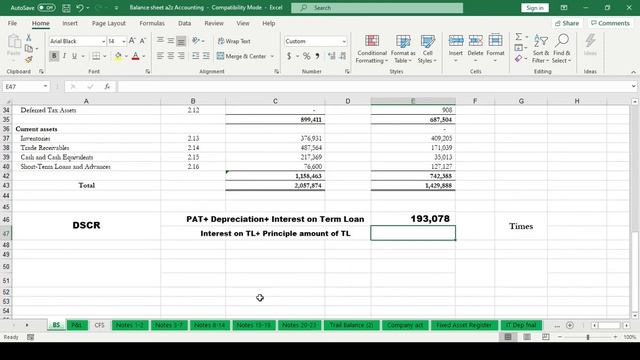Decrease indent in Alignment group

(x=196, y=56)
